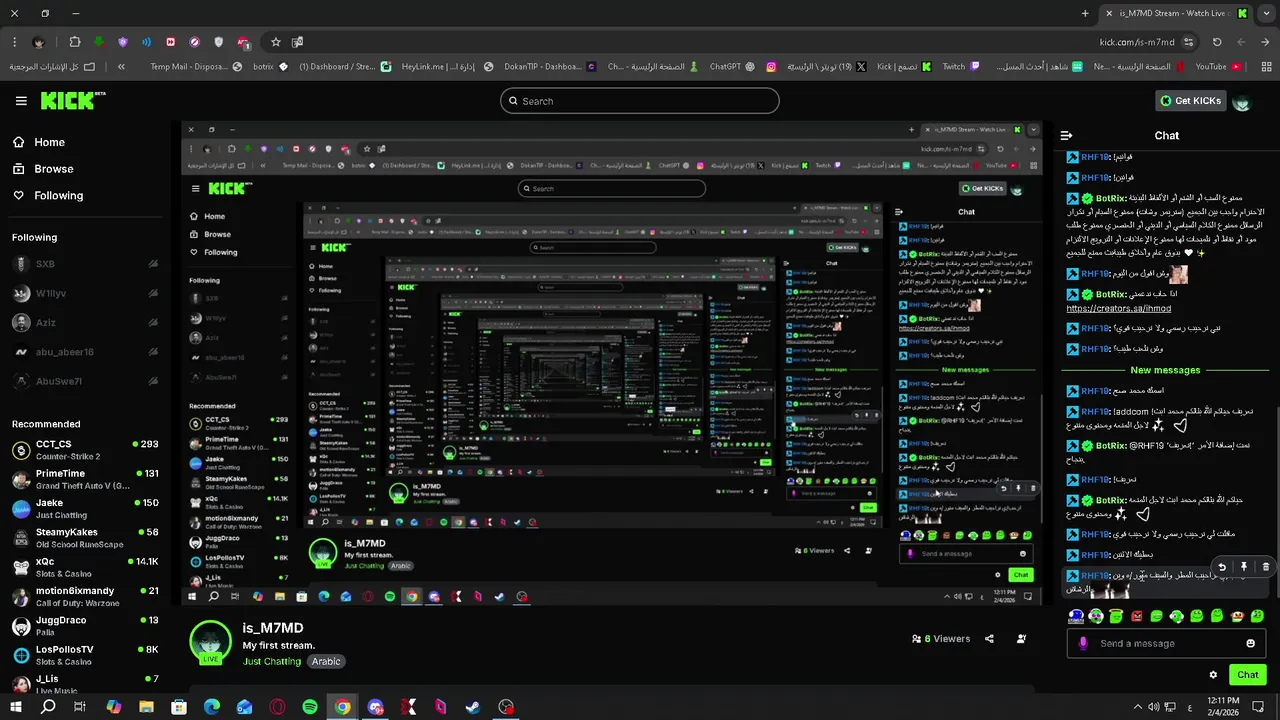Open recommended channel Jaeke
This screenshot has width=1280, height=720.
pos(85,509)
